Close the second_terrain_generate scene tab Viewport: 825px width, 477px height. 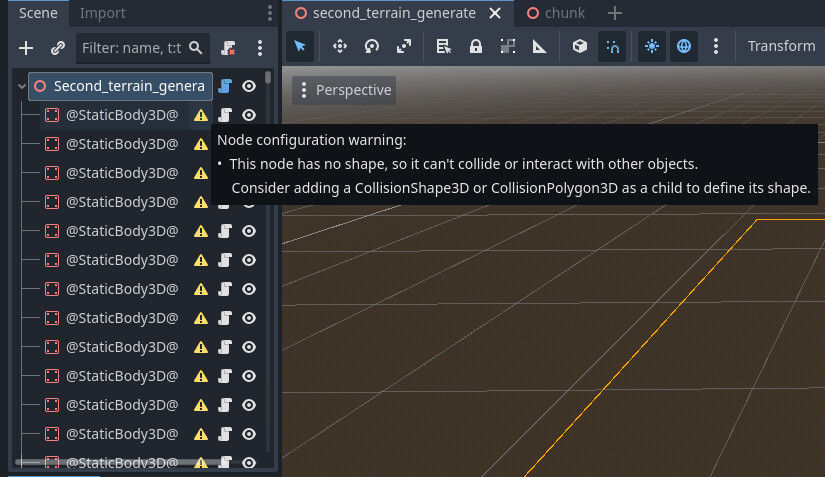[x=494, y=13]
